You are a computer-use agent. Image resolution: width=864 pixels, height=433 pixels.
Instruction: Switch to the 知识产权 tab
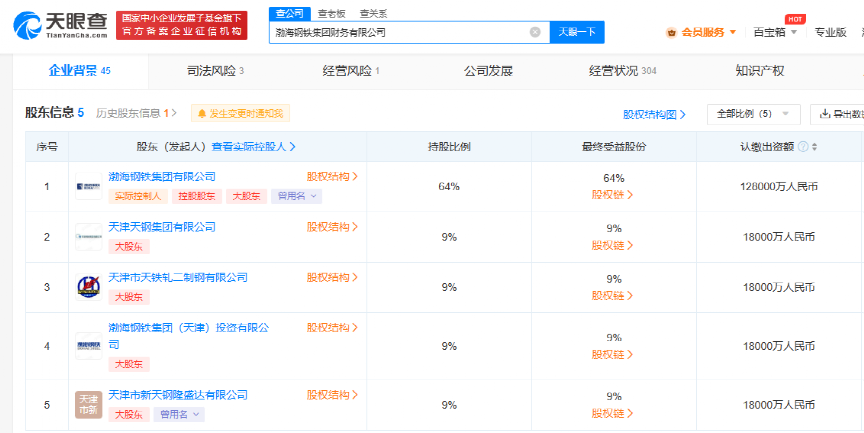(x=760, y=71)
